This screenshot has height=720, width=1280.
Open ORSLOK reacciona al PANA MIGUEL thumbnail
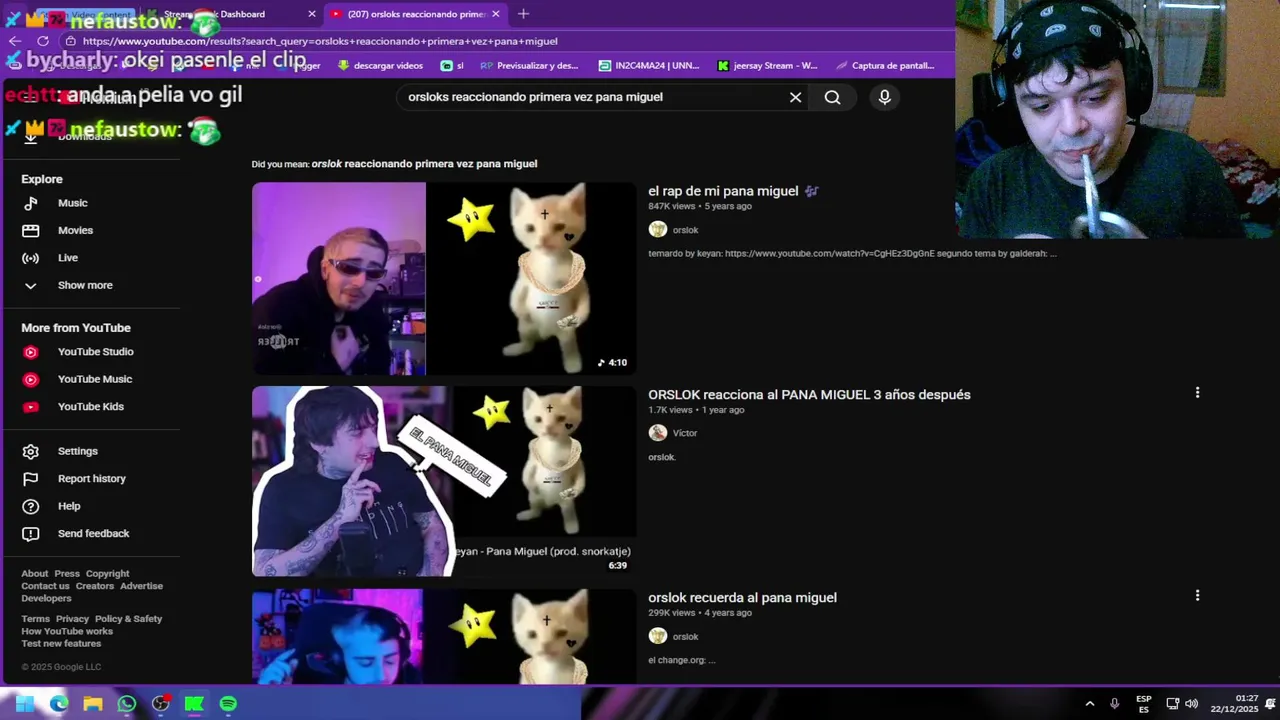point(444,481)
